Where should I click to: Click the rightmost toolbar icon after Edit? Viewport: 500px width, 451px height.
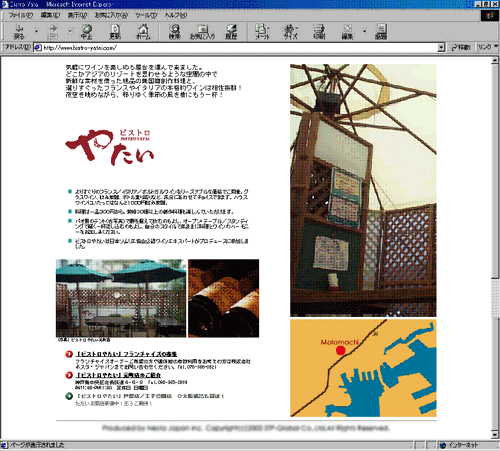[x=381, y=32]
